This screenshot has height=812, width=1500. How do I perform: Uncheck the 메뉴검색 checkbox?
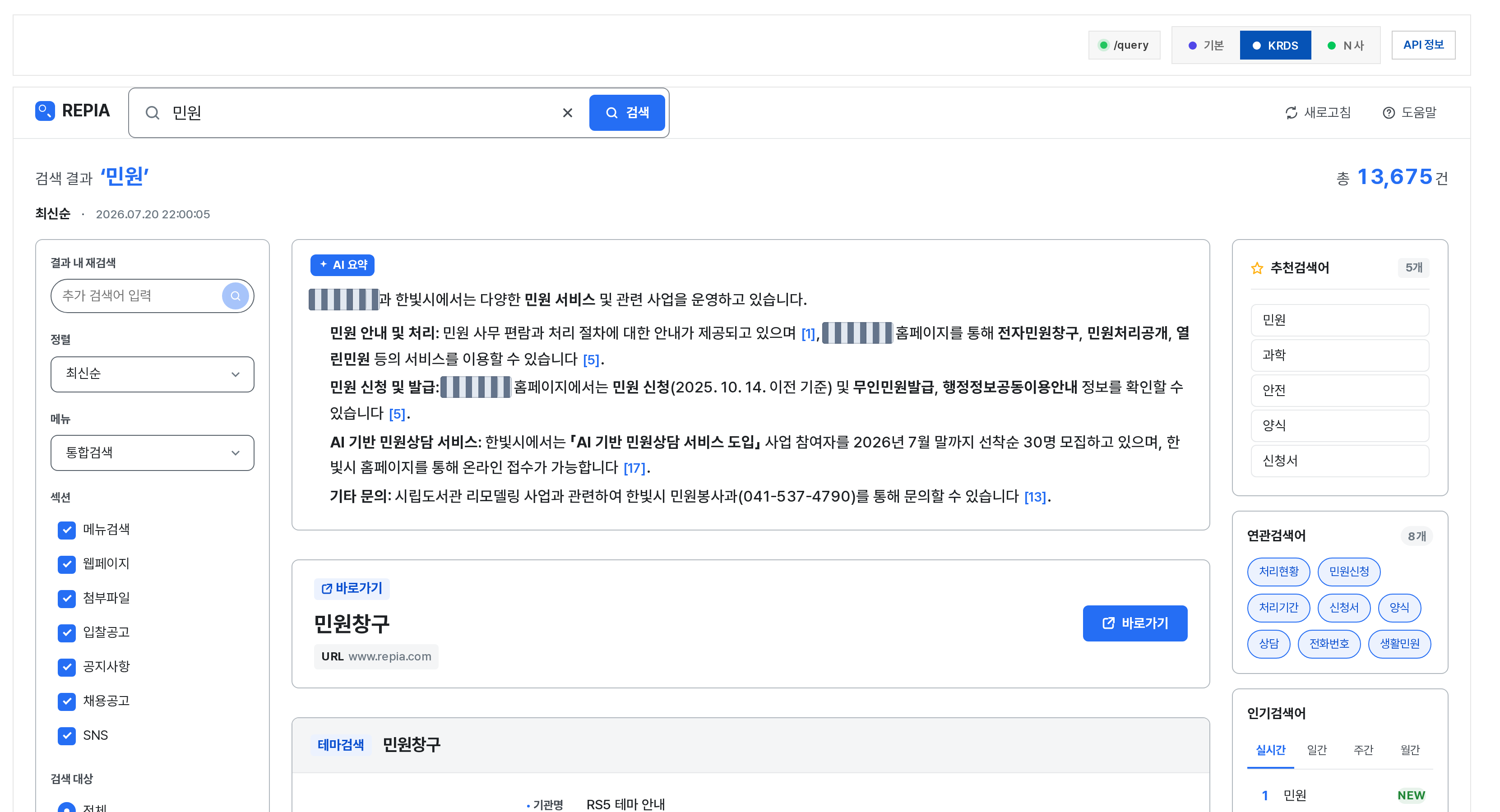pyautogui.click(x=67, y=530)
